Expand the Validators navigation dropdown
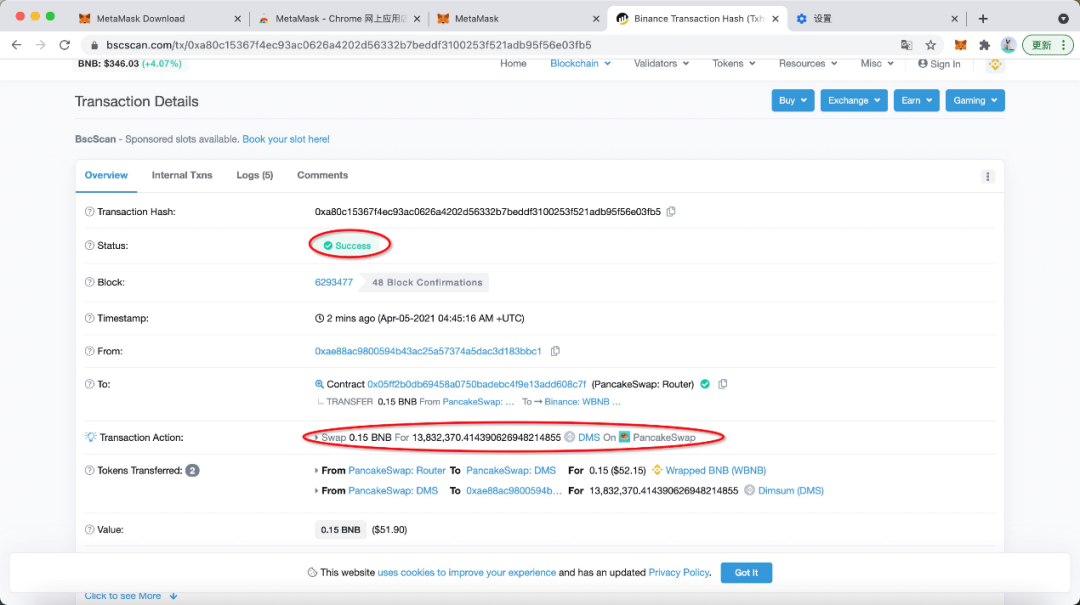 (x=661, y=63)
